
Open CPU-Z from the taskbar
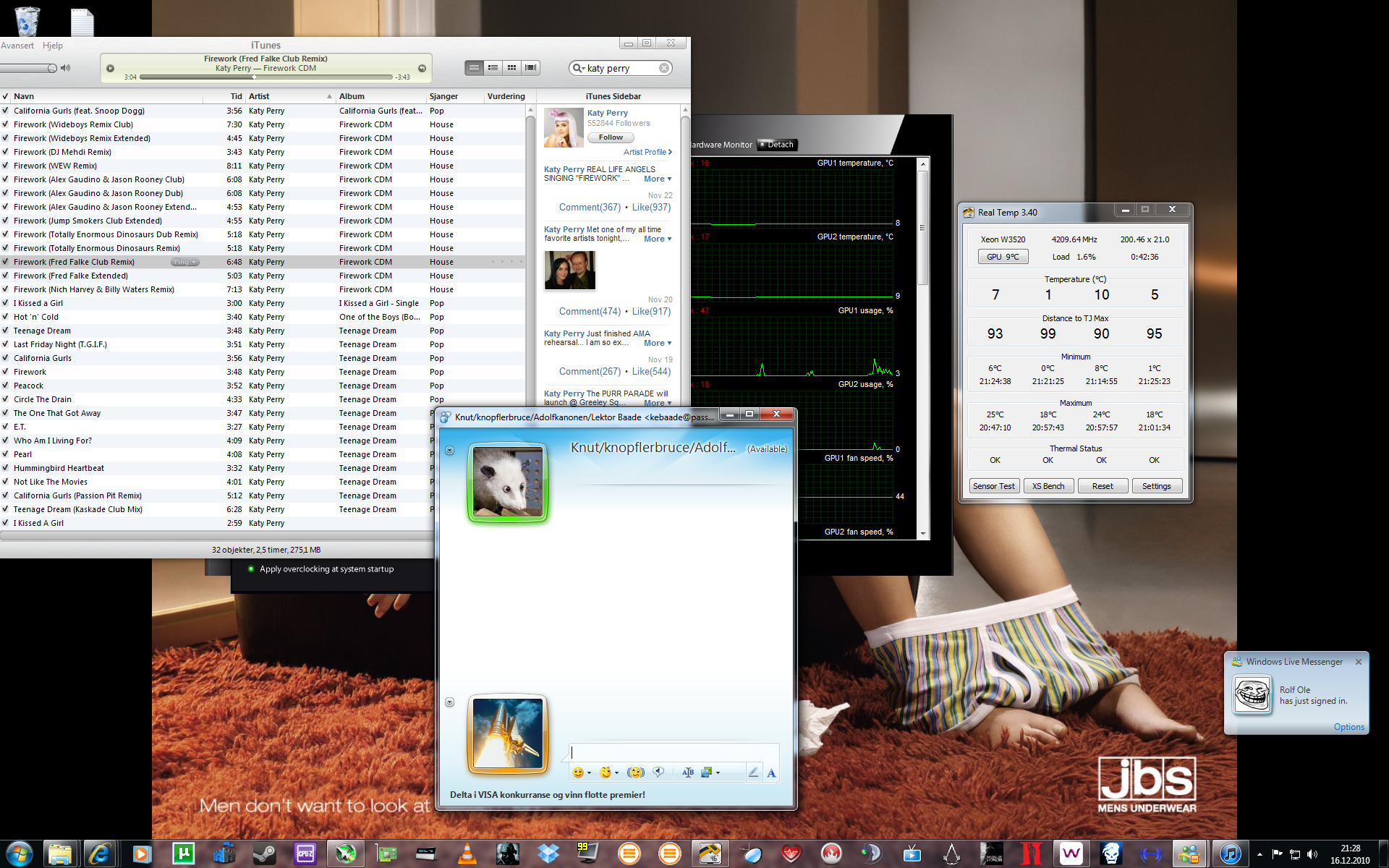pyautogui.click(x=305, y=854)
